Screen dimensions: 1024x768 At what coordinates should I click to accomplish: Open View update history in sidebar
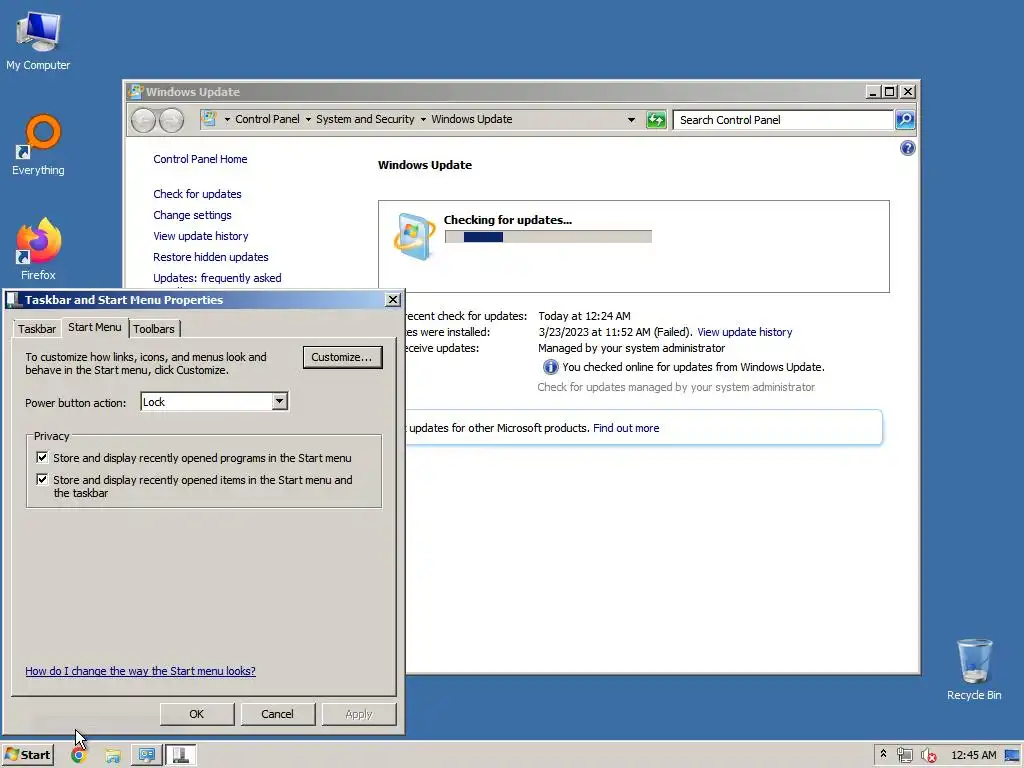click(x=200, y=236)
